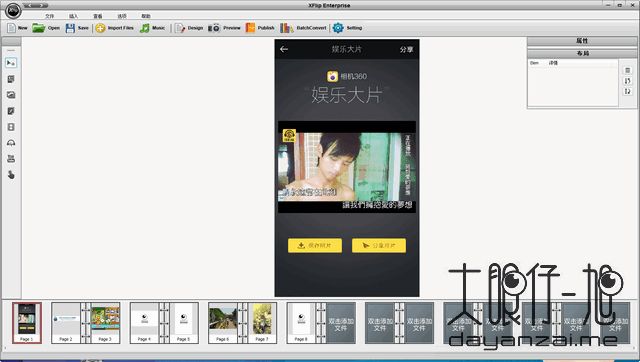Click the back arrow in the phone preview
This screenshot has height=362, width=640.
point(284,49)
